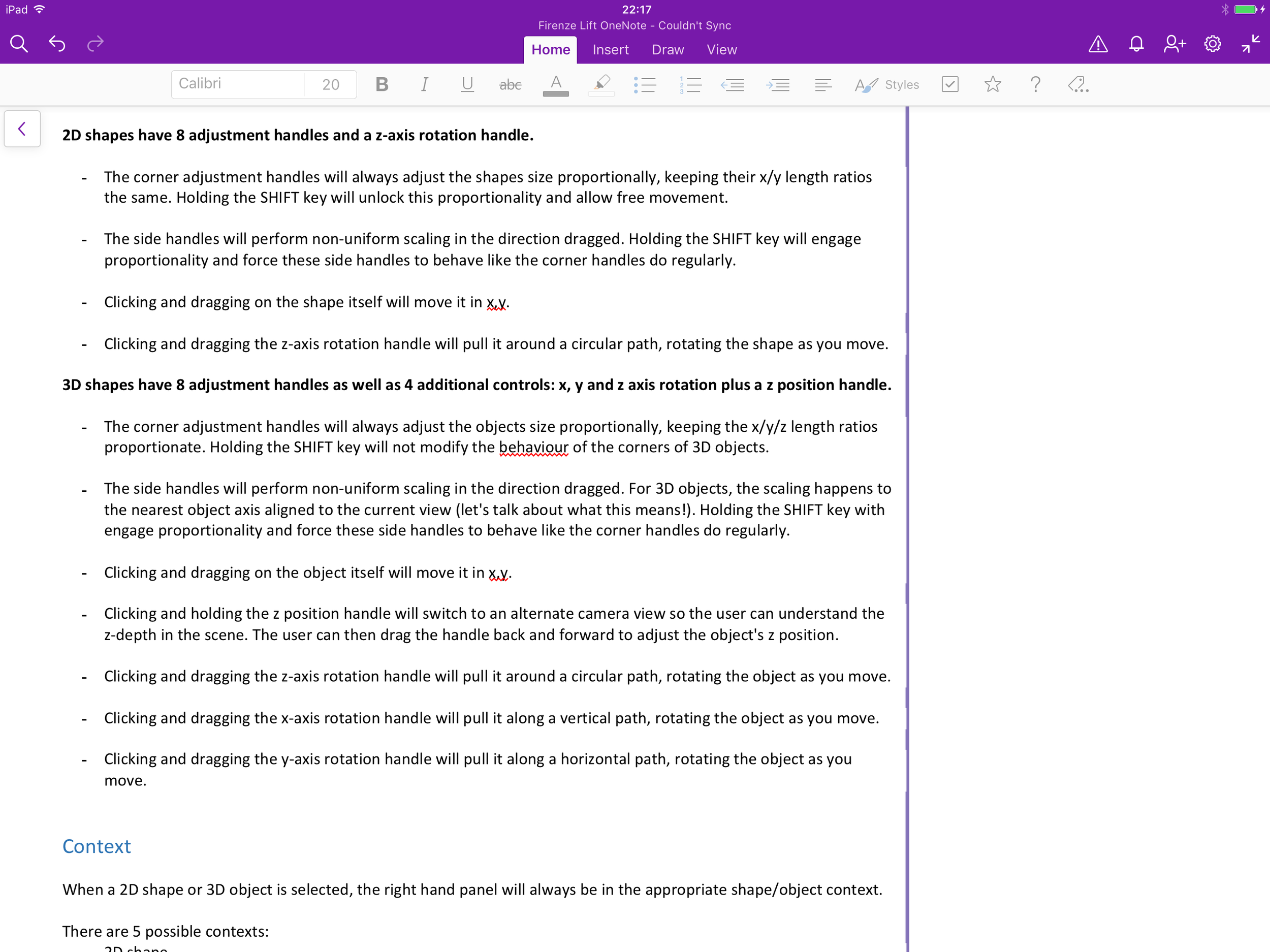Screen dimensions: 1270x952
Task: Open the search magnifier
Action: coord(19,44)
